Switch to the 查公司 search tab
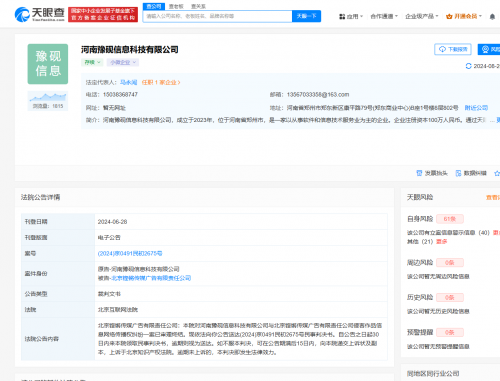Screen dimensions: 500x381 154,6
